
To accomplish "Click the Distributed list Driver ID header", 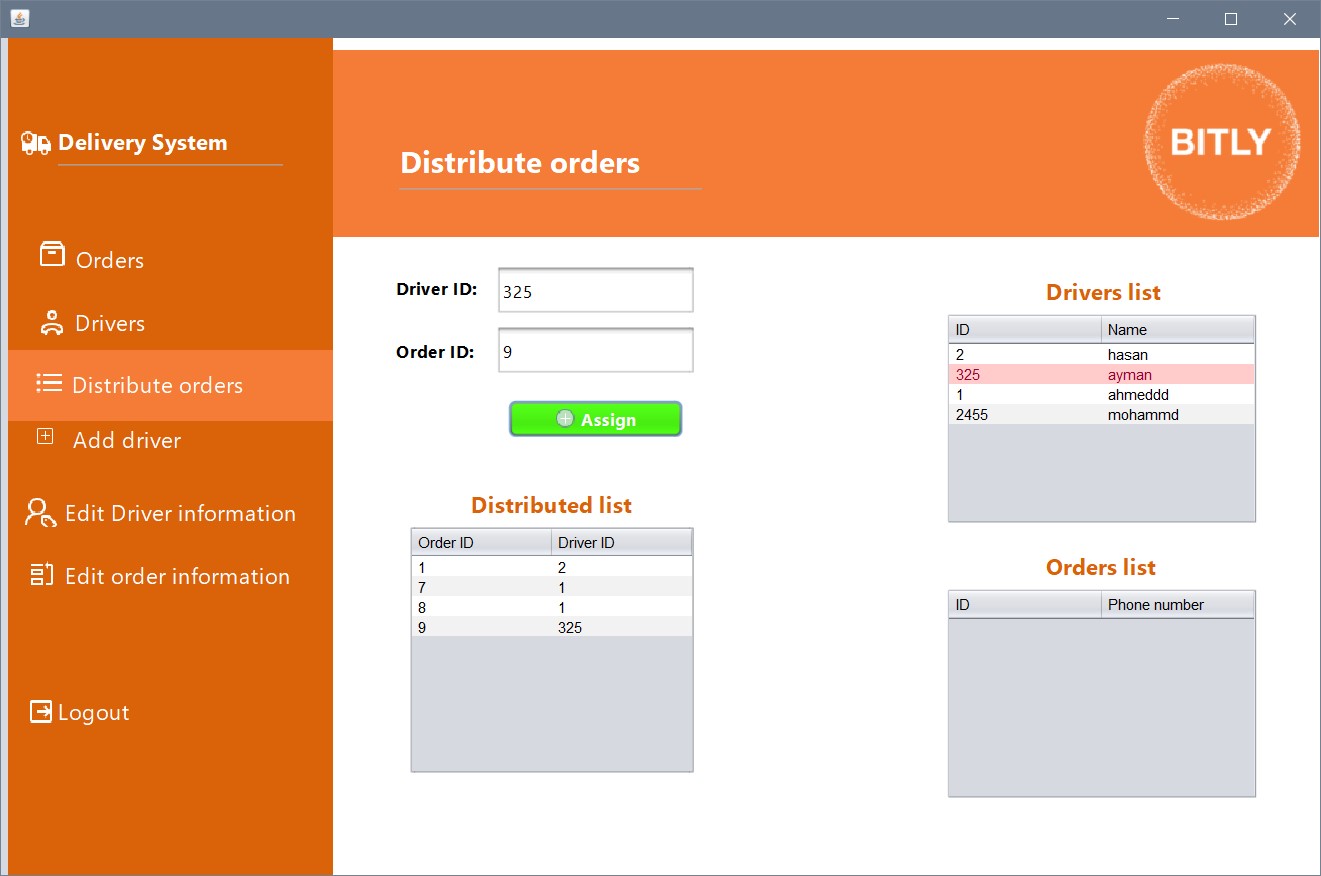I will click(x=622, y=542).
